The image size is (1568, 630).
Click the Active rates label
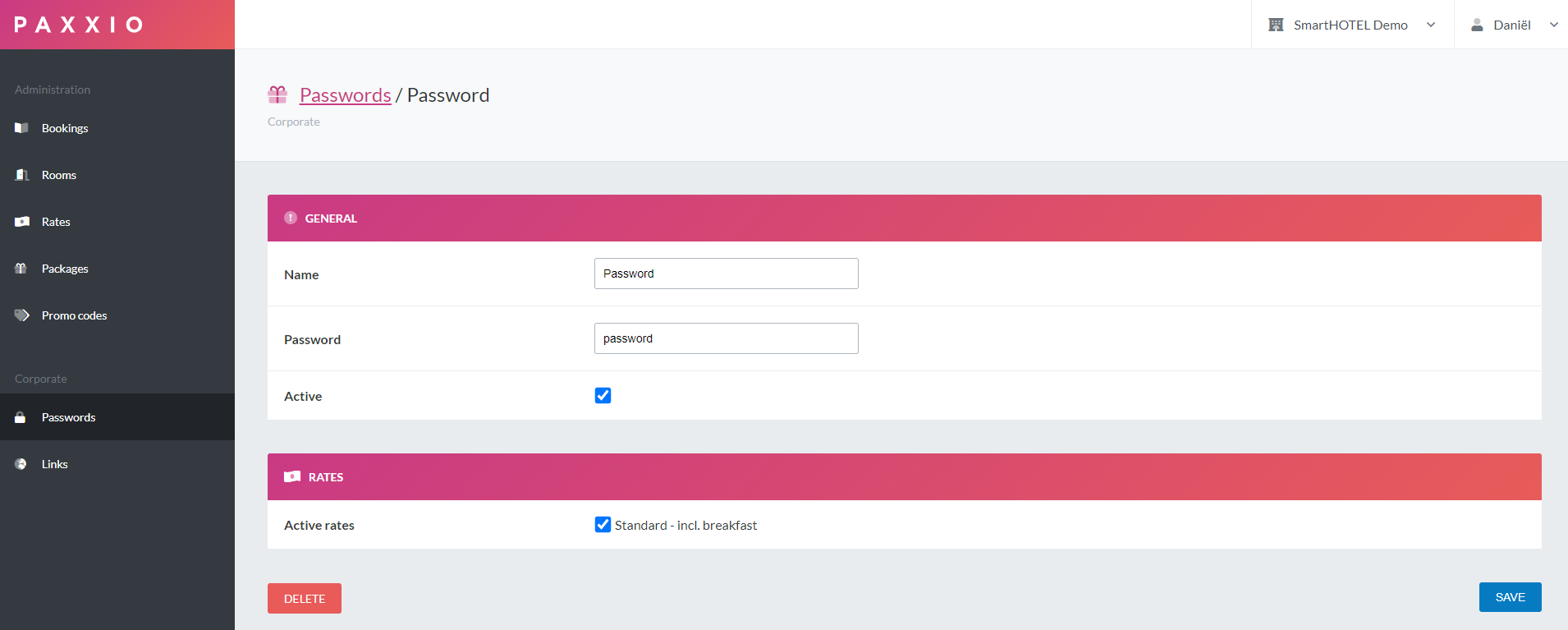pyautogui.click(x=319, y=526)
